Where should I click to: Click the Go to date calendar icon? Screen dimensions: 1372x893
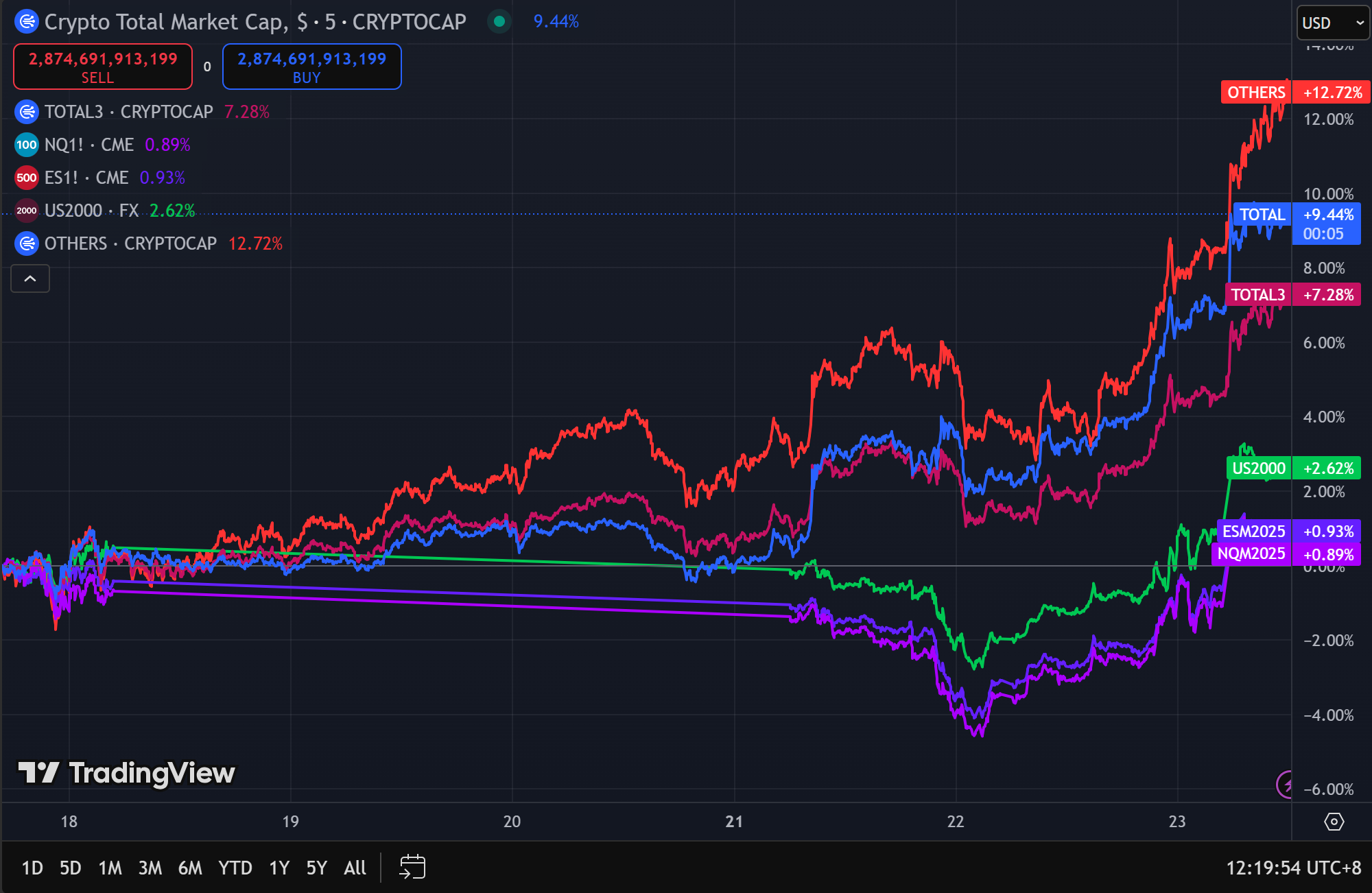coord(412,867)
